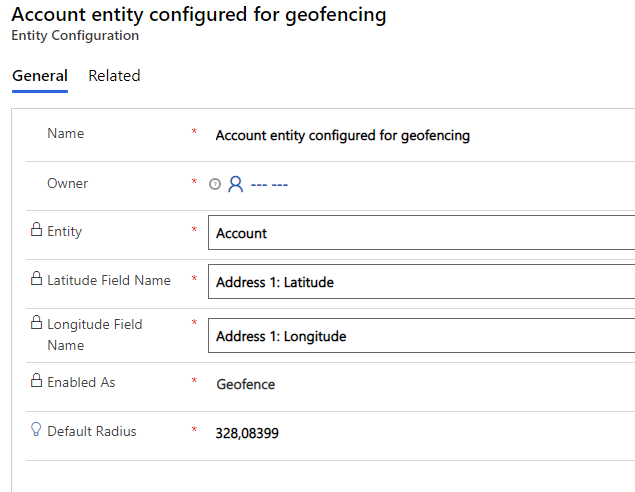Switch to the General tab

(x=40, y=76)
